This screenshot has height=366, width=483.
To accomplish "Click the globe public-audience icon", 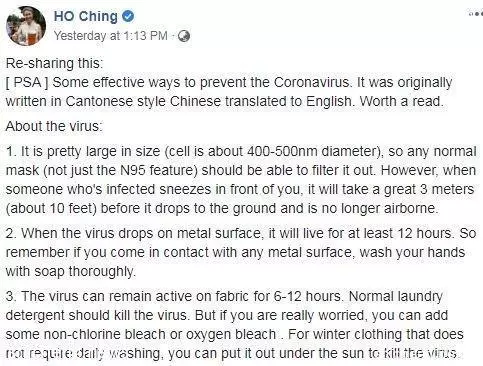I will 184,36.
